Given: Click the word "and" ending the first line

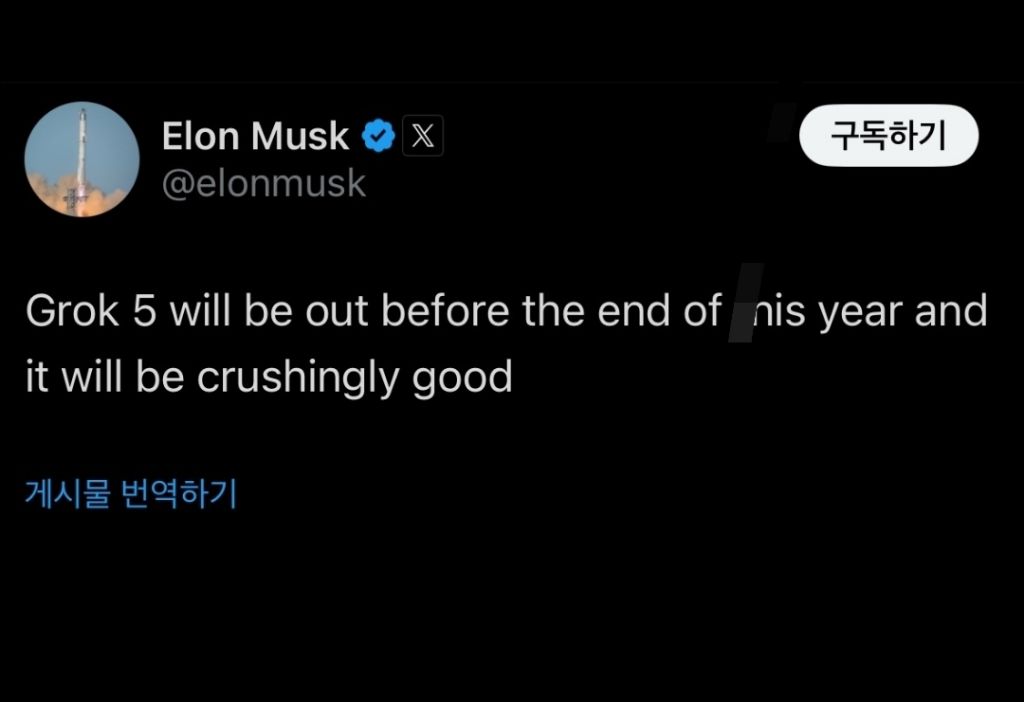Looking at the screenshot, I should 951,312.
